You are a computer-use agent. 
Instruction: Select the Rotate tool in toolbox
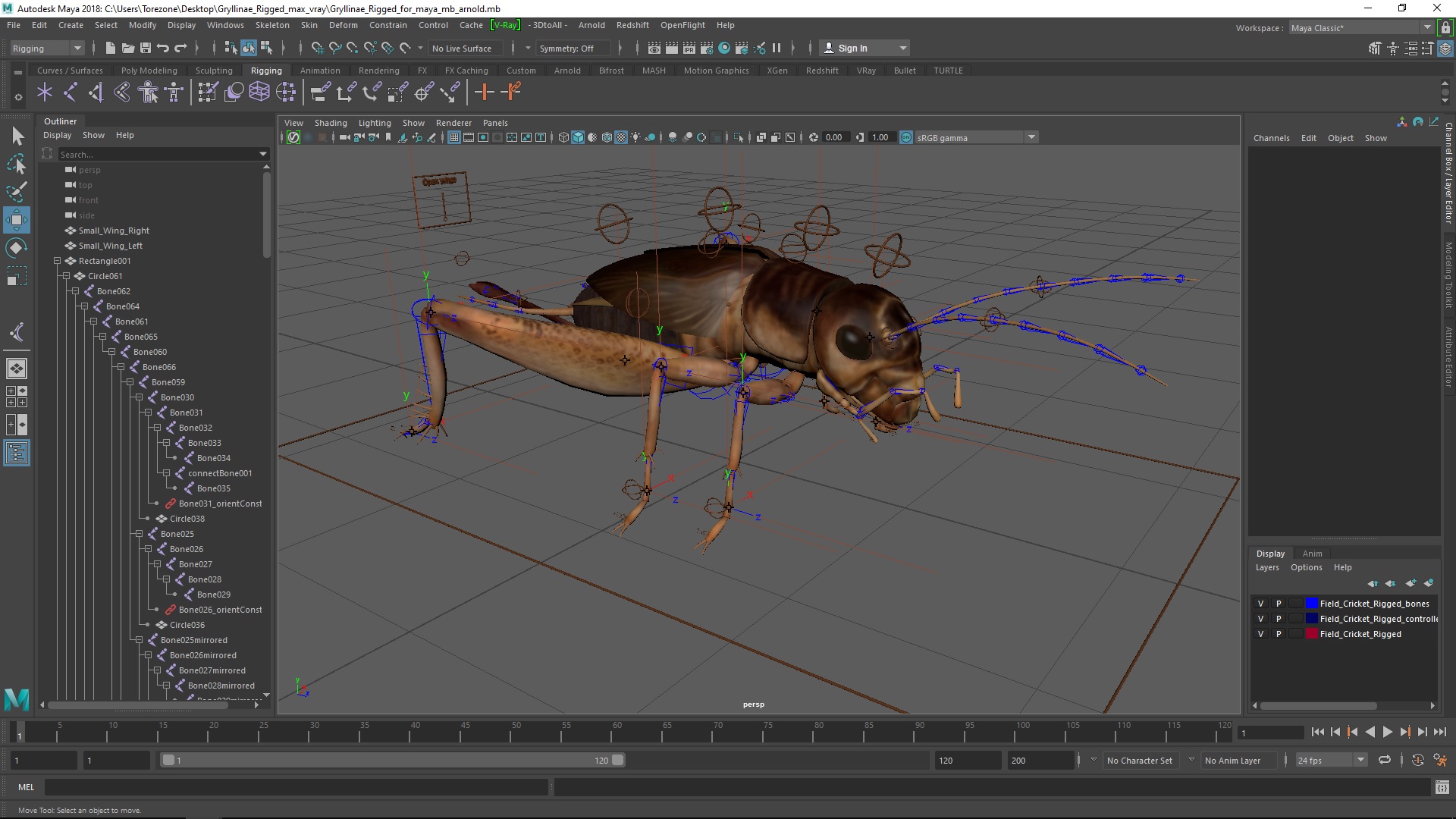point(17,248)
